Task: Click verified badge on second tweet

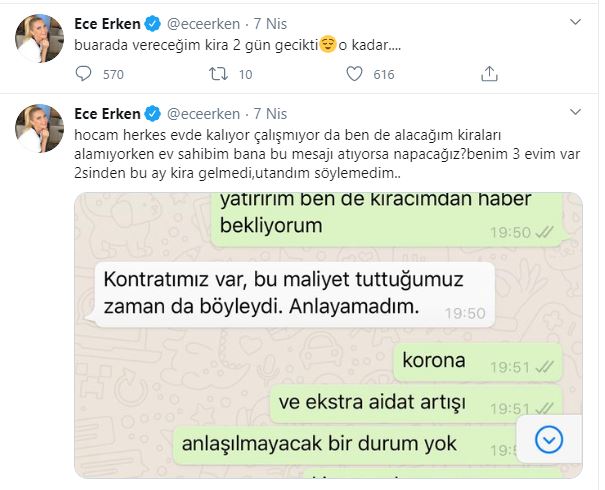Action: (152, 114)
